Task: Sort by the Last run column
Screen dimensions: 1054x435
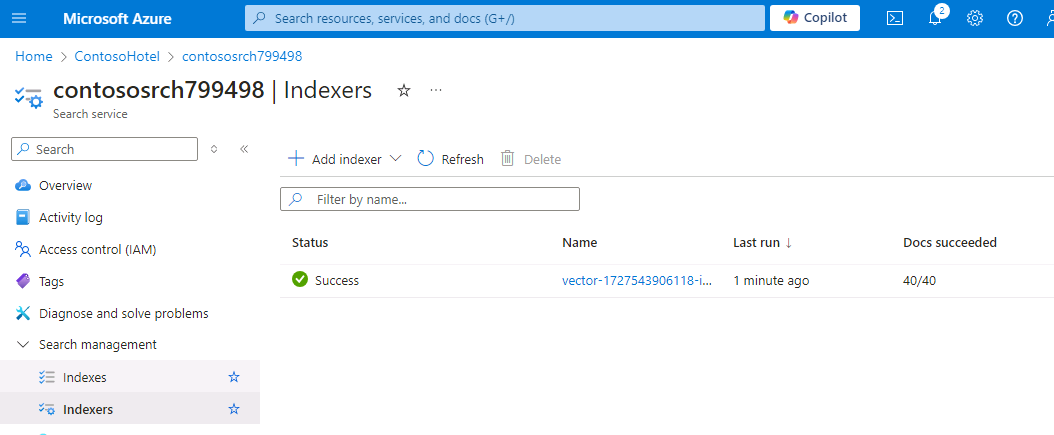Action: [x=756, y=243]
